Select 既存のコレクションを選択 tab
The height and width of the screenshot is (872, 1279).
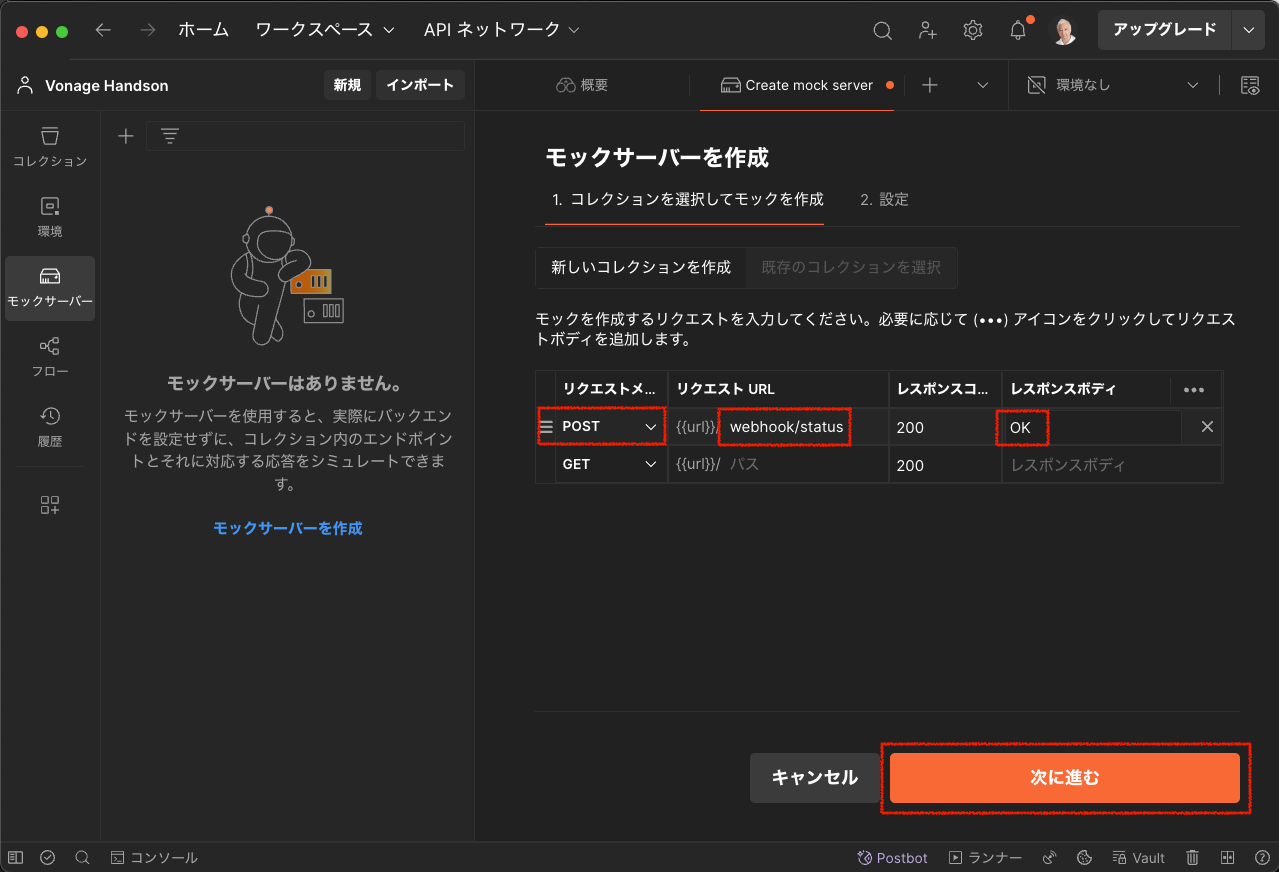coord(851,267)
